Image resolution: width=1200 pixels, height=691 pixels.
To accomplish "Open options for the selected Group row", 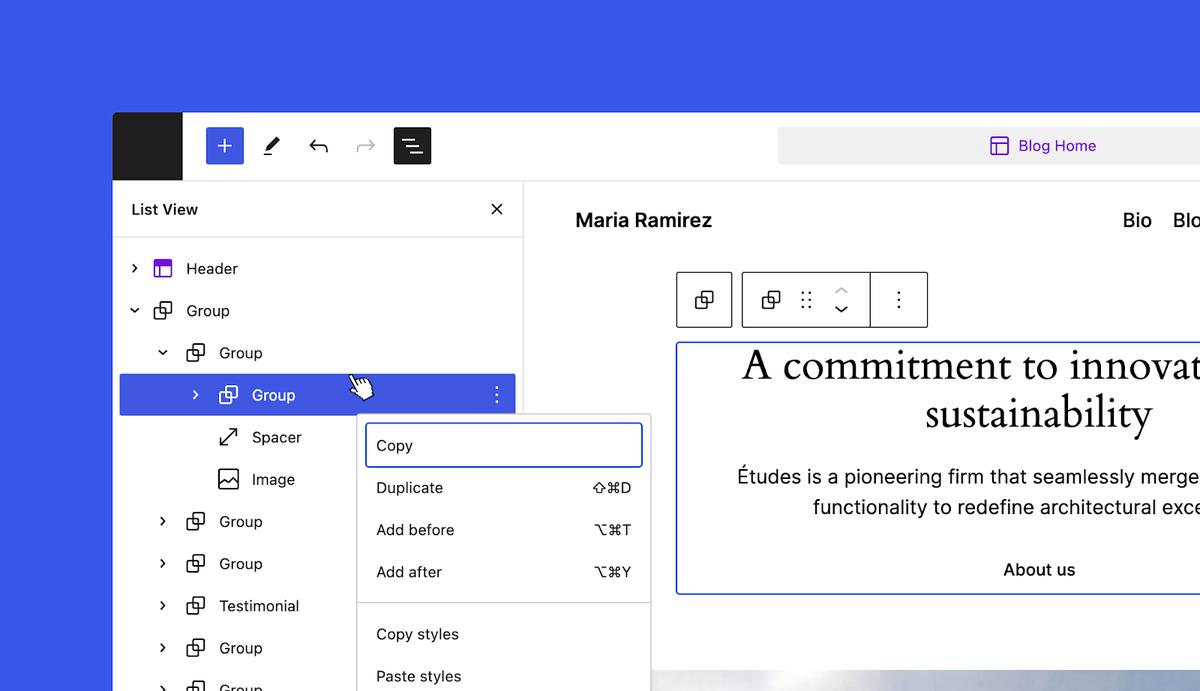I will click(497, 395).
